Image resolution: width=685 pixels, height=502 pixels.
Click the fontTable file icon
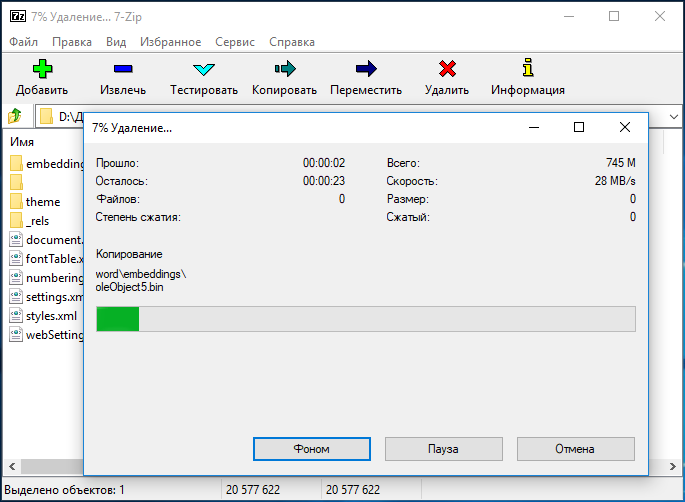[16, 258]
